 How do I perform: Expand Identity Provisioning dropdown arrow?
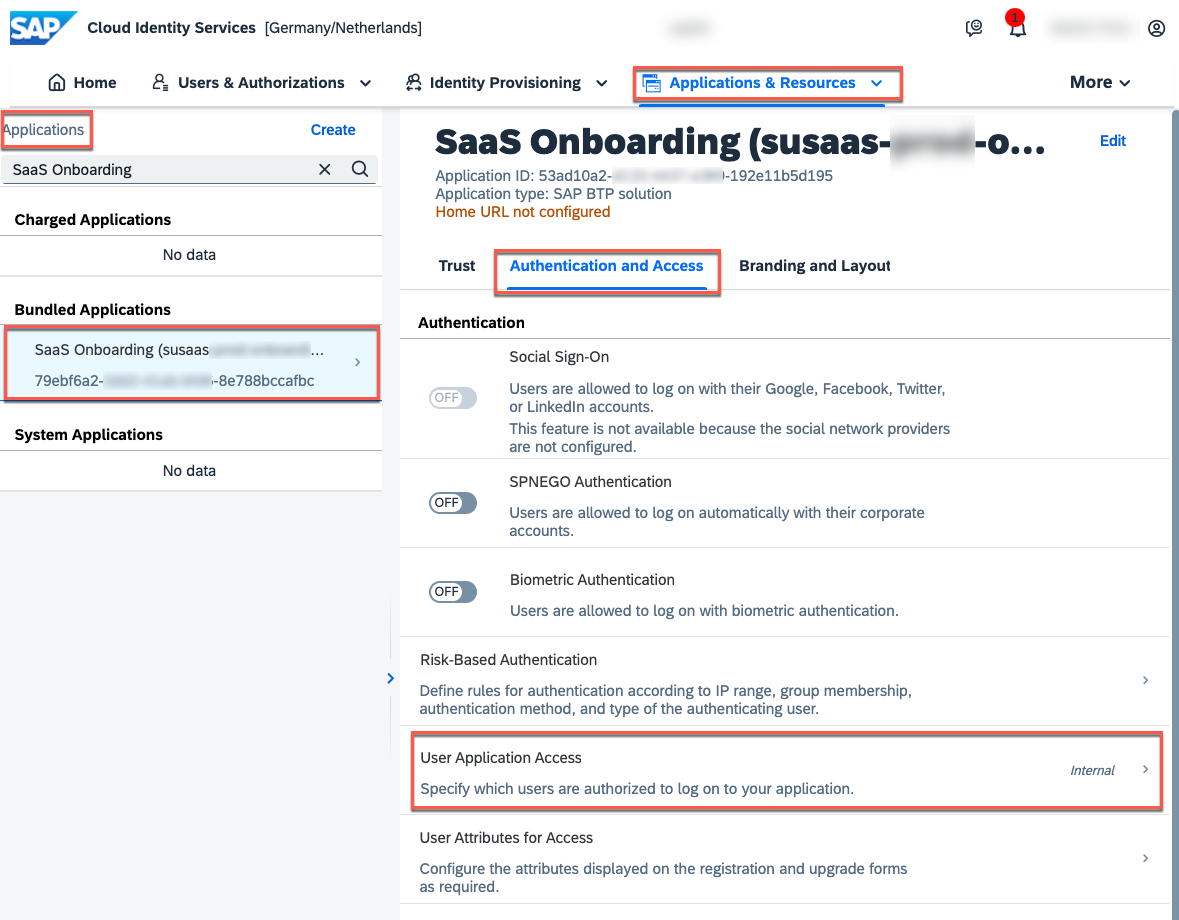[x=602, y=83]
